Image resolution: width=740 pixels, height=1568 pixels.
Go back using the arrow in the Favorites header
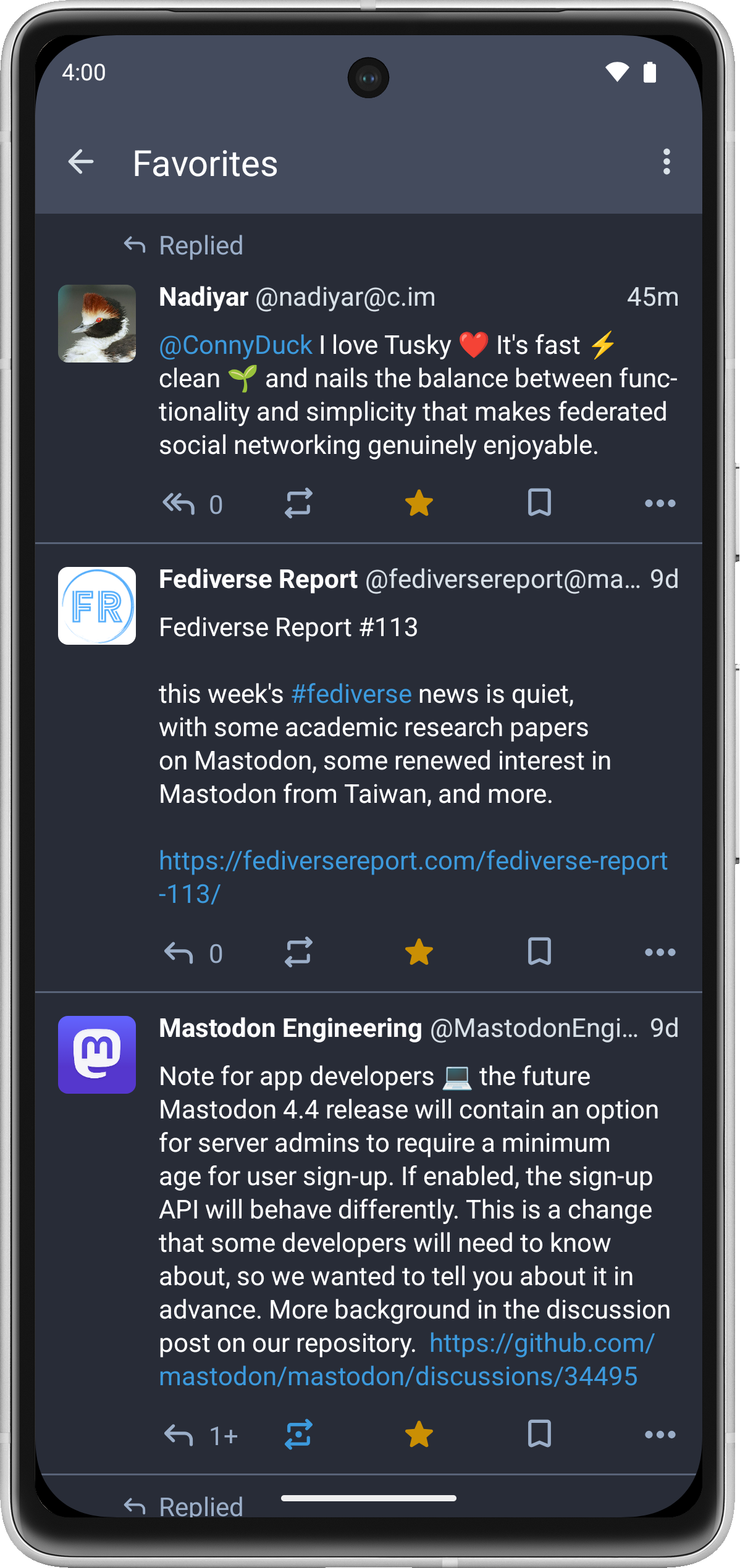pos(81,162)
